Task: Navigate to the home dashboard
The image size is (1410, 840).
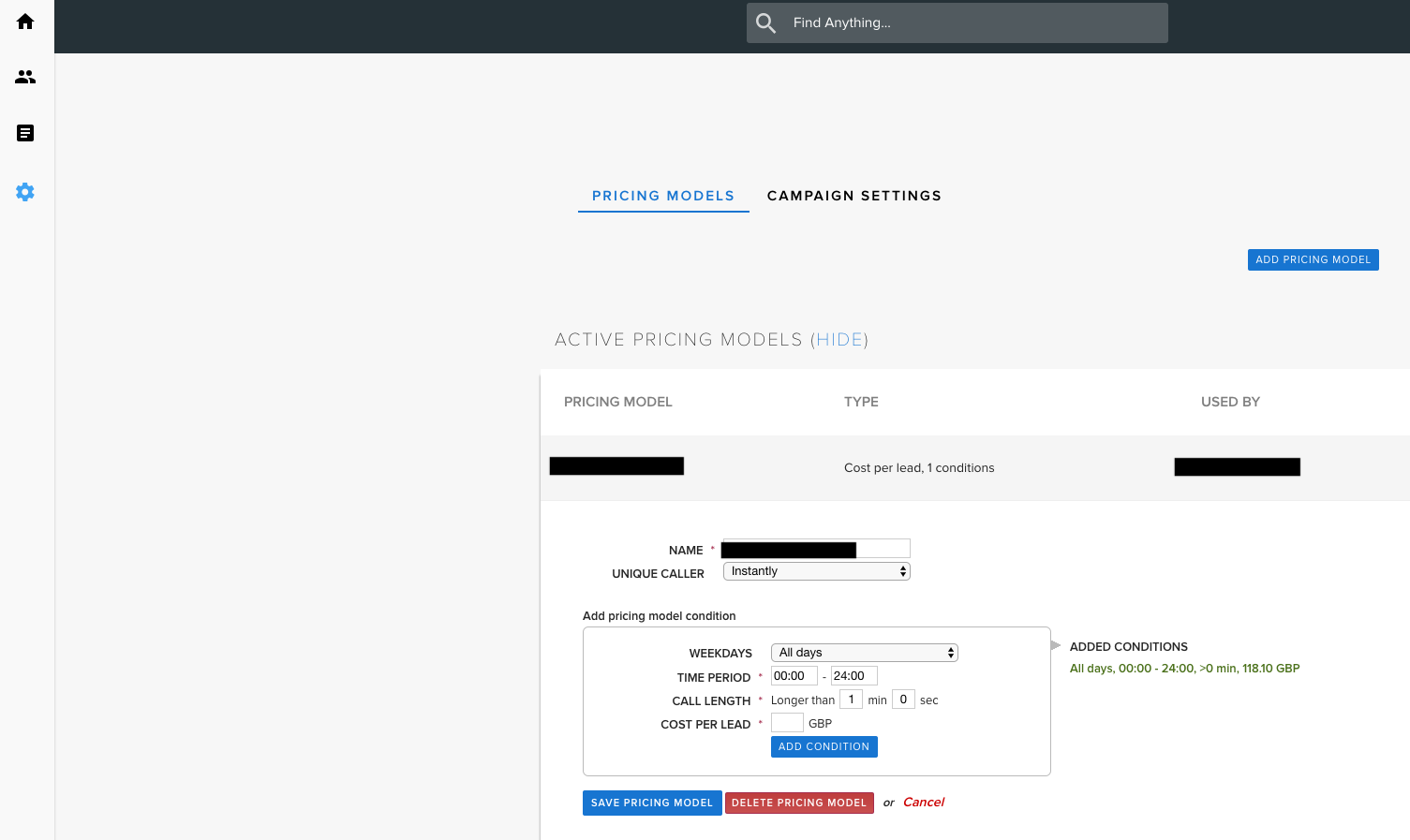Action: [x=25, y=21]
